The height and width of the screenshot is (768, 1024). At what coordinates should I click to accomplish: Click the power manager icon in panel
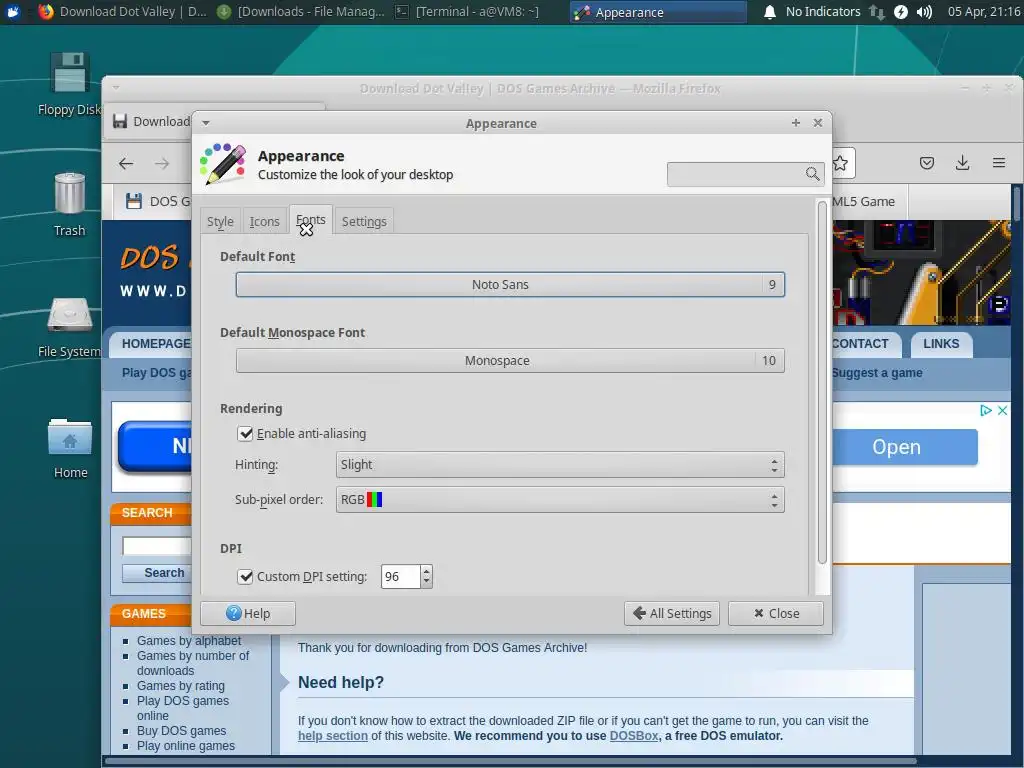click(901, 12)
